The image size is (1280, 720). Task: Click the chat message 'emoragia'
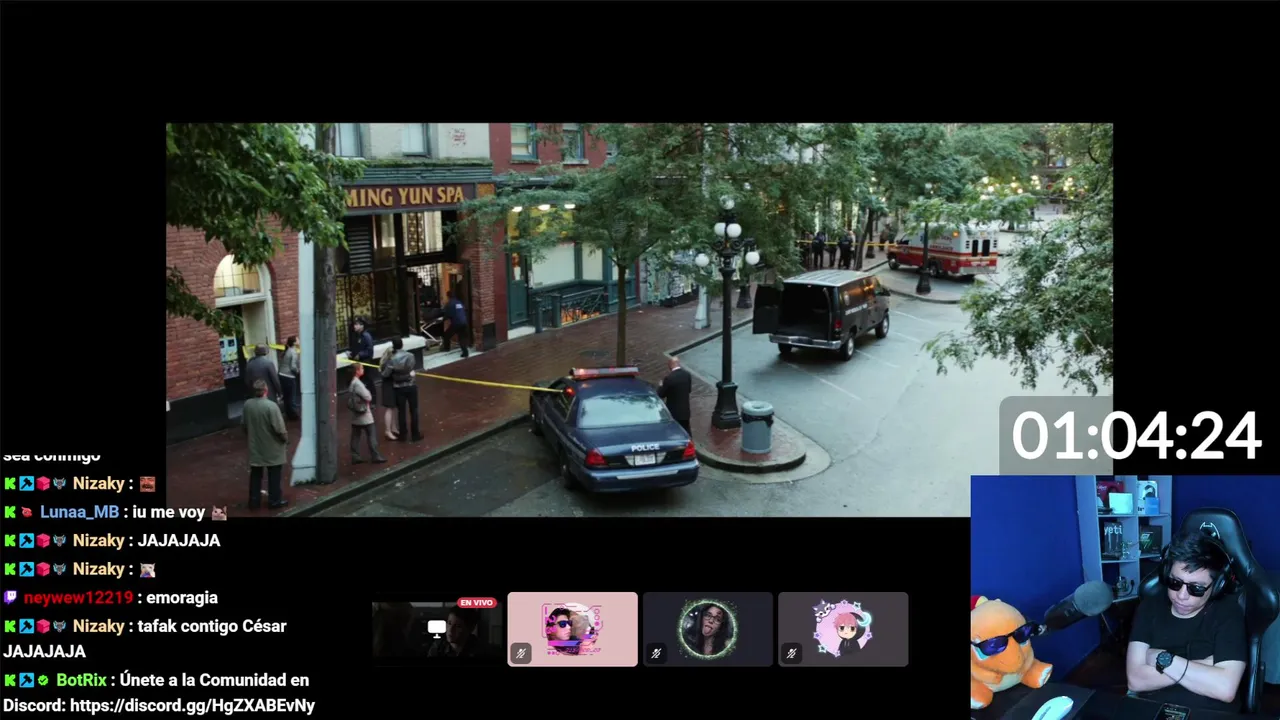coord(183,597)
